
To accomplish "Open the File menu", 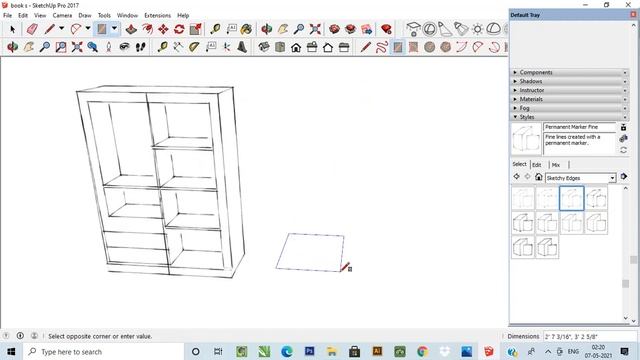I will pyautogui.click(x=7, y=16).
